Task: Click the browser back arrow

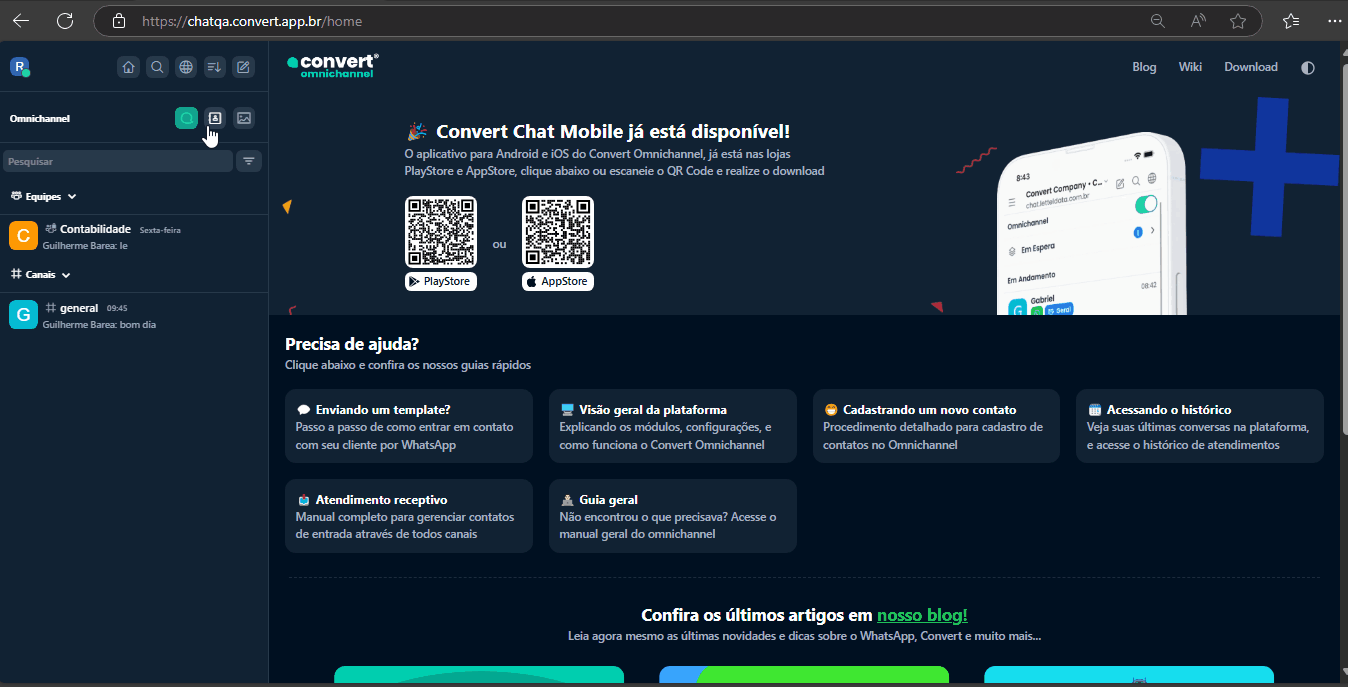Action: pyautogui.click(x=21, y=20)
